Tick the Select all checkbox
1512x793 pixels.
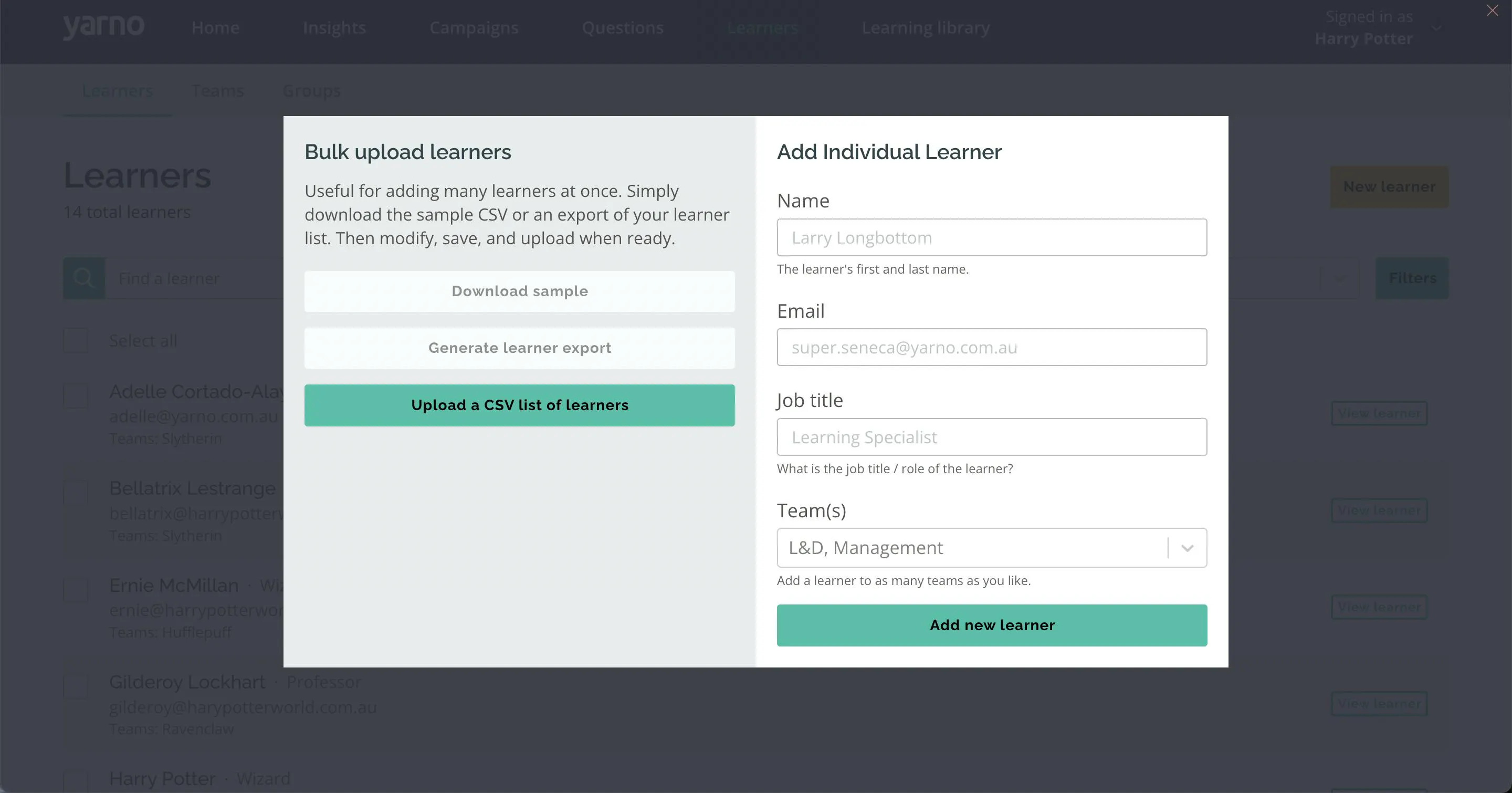pos(76,340)
